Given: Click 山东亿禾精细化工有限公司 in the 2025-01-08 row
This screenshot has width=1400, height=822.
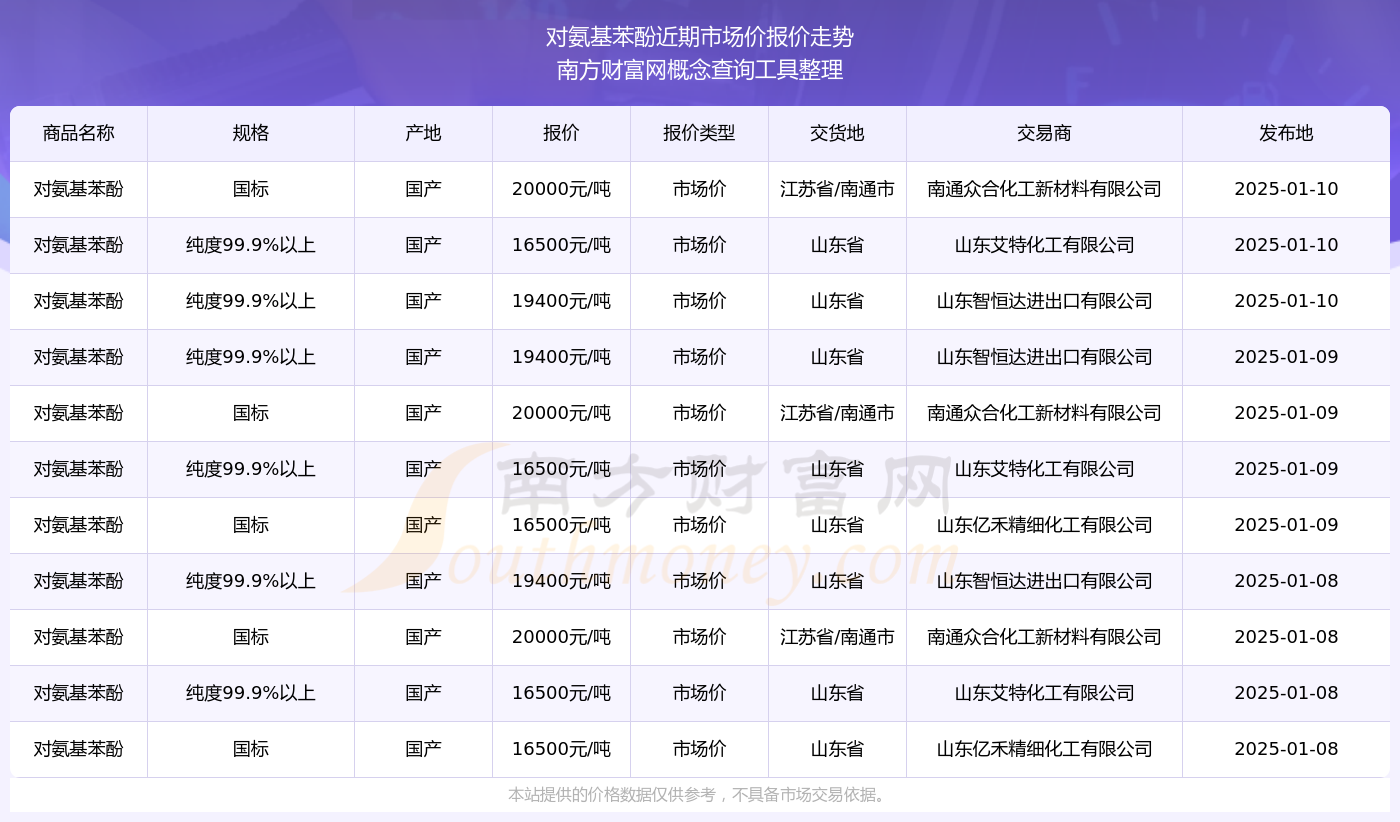Looking at the screenshot, I should point(1044,749).
